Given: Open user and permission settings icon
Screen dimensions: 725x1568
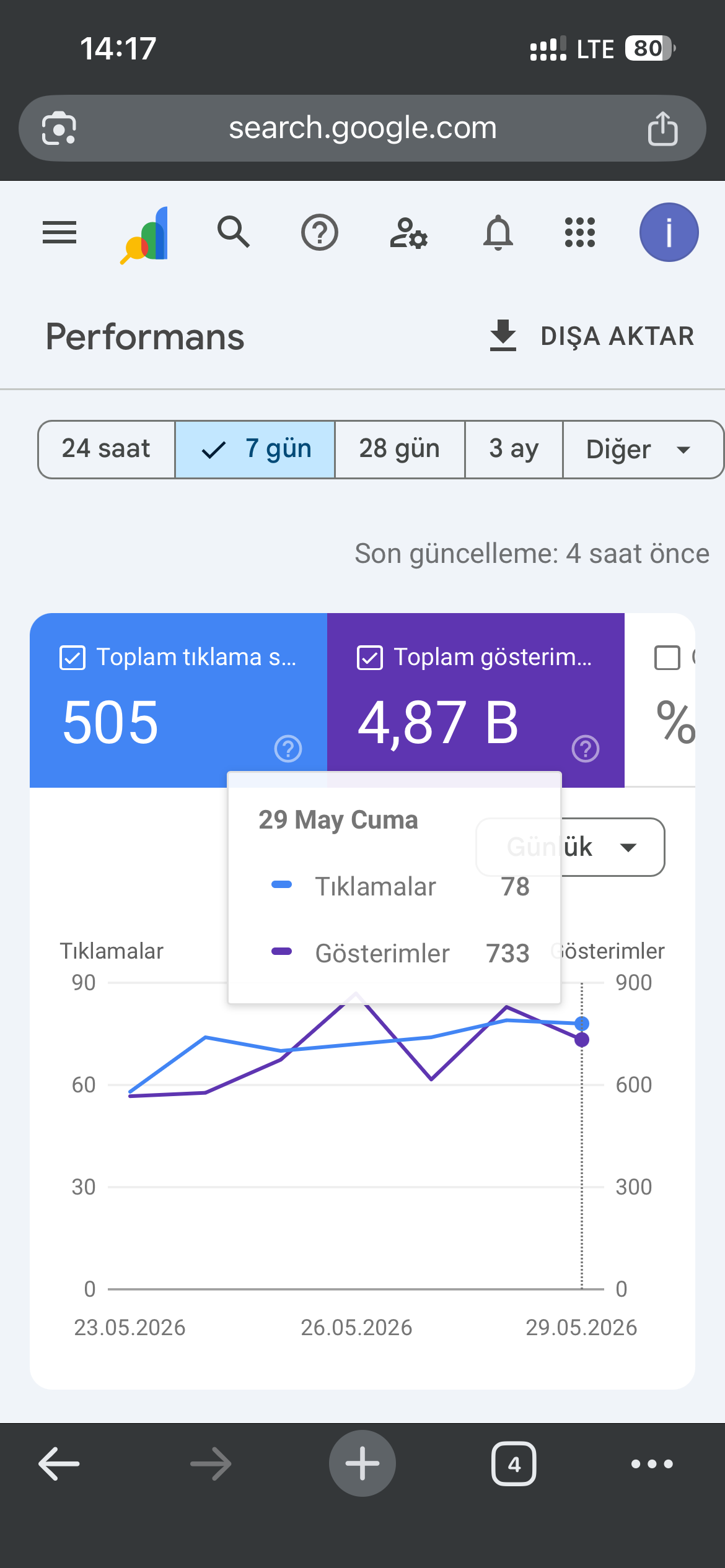Looking at the screenshot, I should (408, 233).
